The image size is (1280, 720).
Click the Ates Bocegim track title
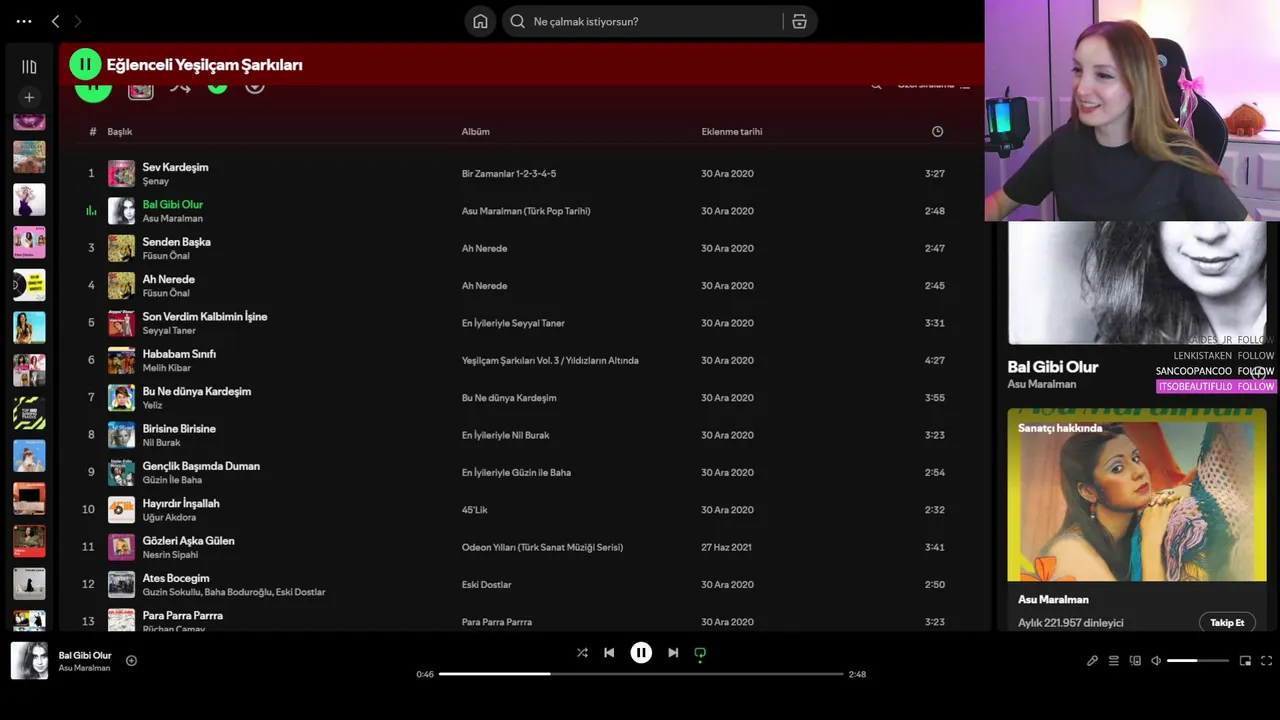click(x=176, y=578)
